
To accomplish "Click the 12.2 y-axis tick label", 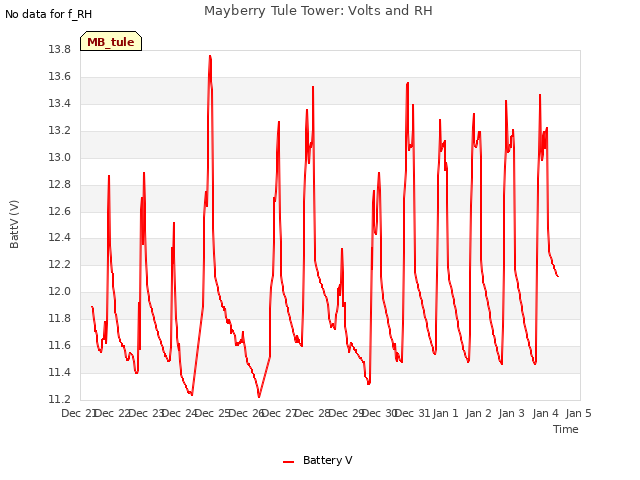I will [60, 264].
